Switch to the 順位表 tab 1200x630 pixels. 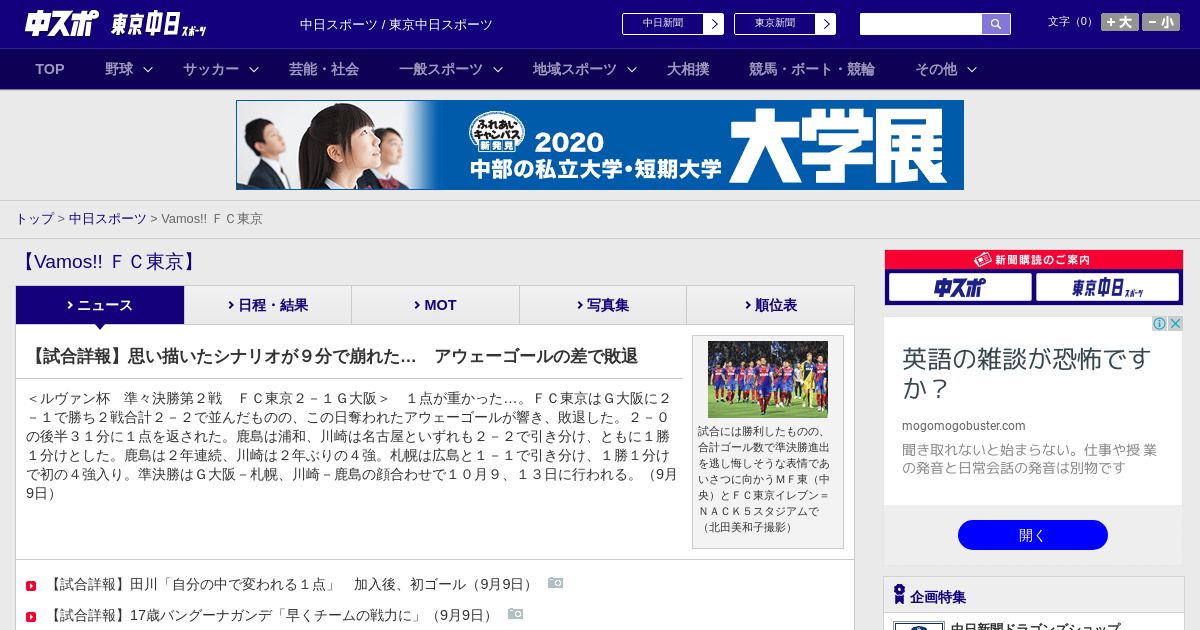coord(771,305)
